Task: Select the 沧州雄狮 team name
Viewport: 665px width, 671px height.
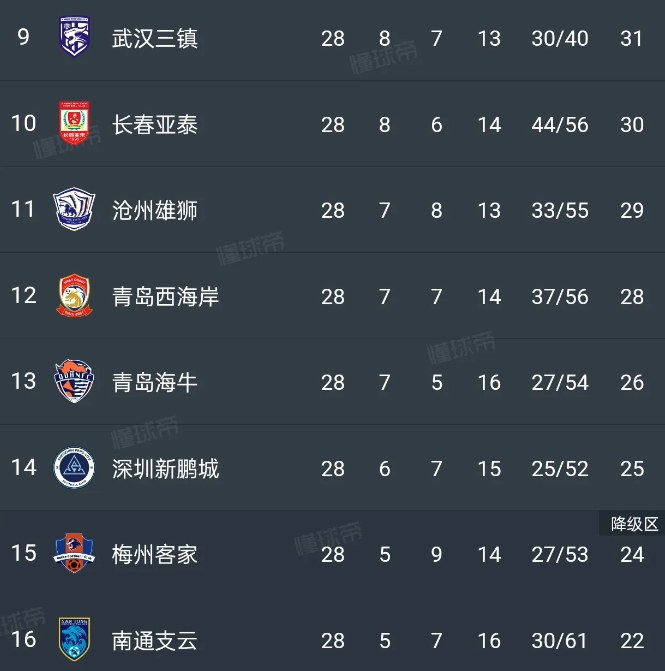Action: point(154,211)
